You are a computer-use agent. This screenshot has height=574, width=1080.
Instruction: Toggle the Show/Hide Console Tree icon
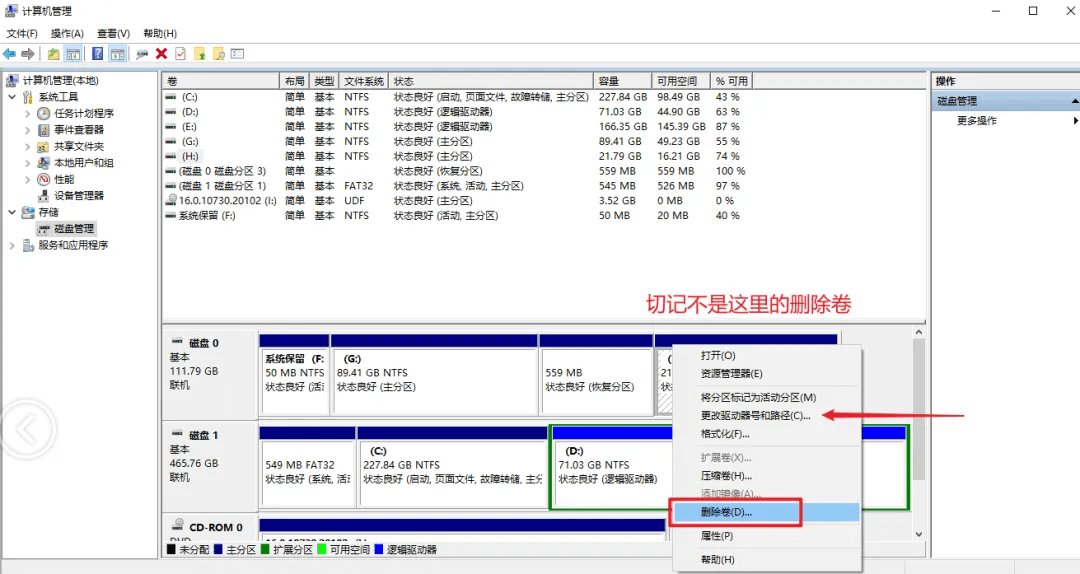click(73, 54)
